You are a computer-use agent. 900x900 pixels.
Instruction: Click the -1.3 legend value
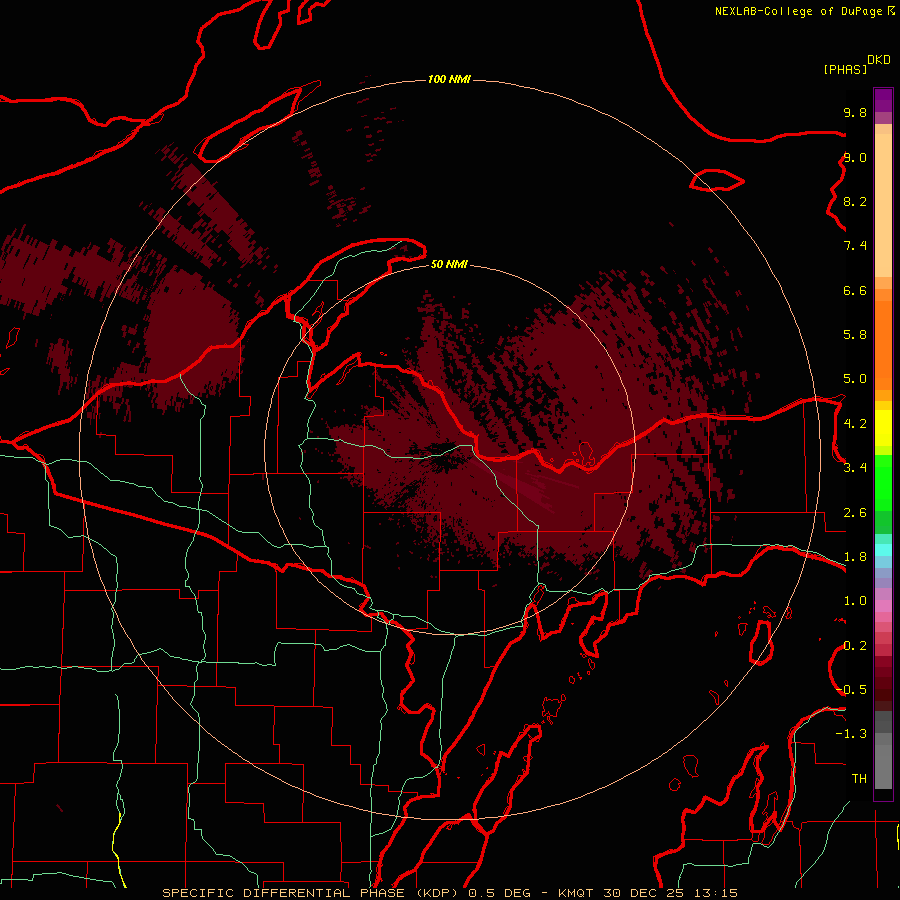point(851,734)
